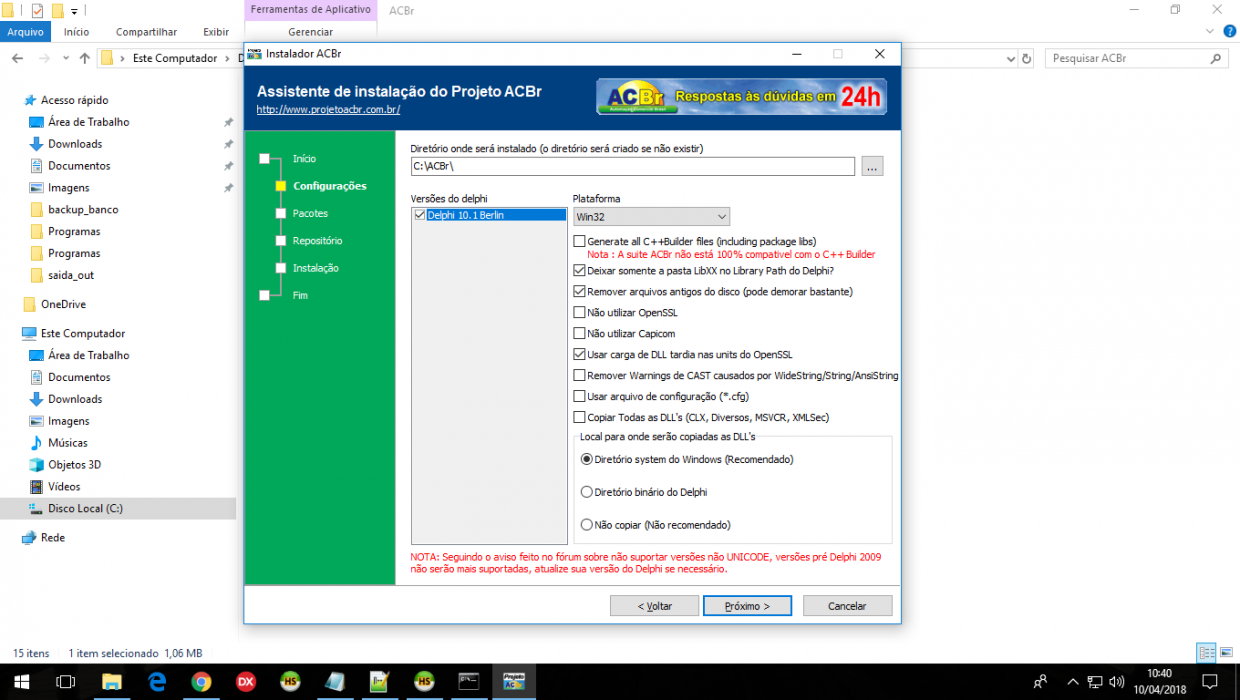Open Windows Start menu
This screenshot has width=1240, height=700.
pos(20,682)
